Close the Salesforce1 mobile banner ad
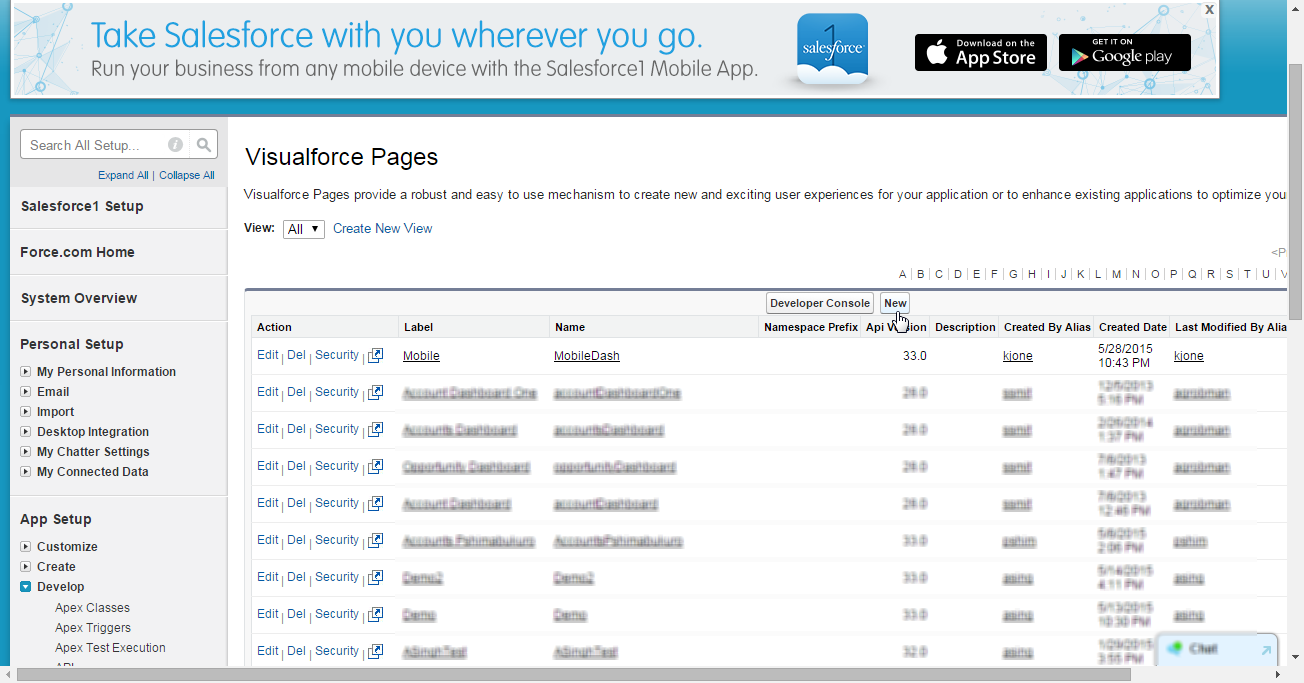This screenshot has width=1304, height=683. [1209, 9]
